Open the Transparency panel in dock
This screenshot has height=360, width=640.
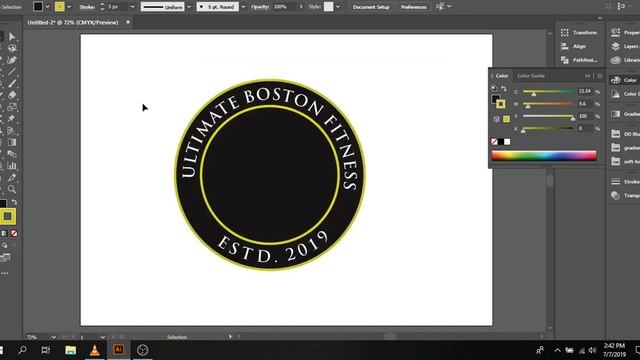(624, 196)
